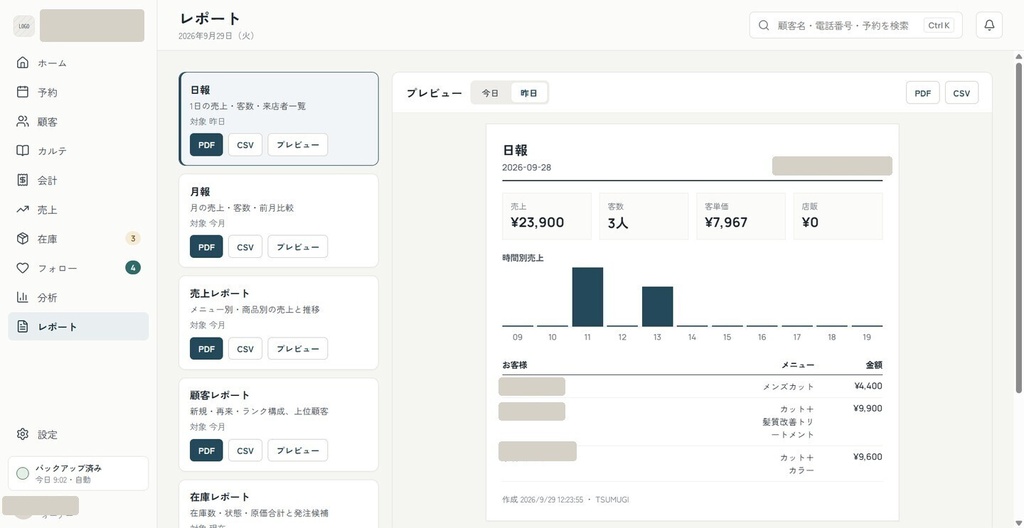Click the 13 o'clock sales bar
The width and height of the screenshot is (1024, 528).
click(x=658, y=306)
